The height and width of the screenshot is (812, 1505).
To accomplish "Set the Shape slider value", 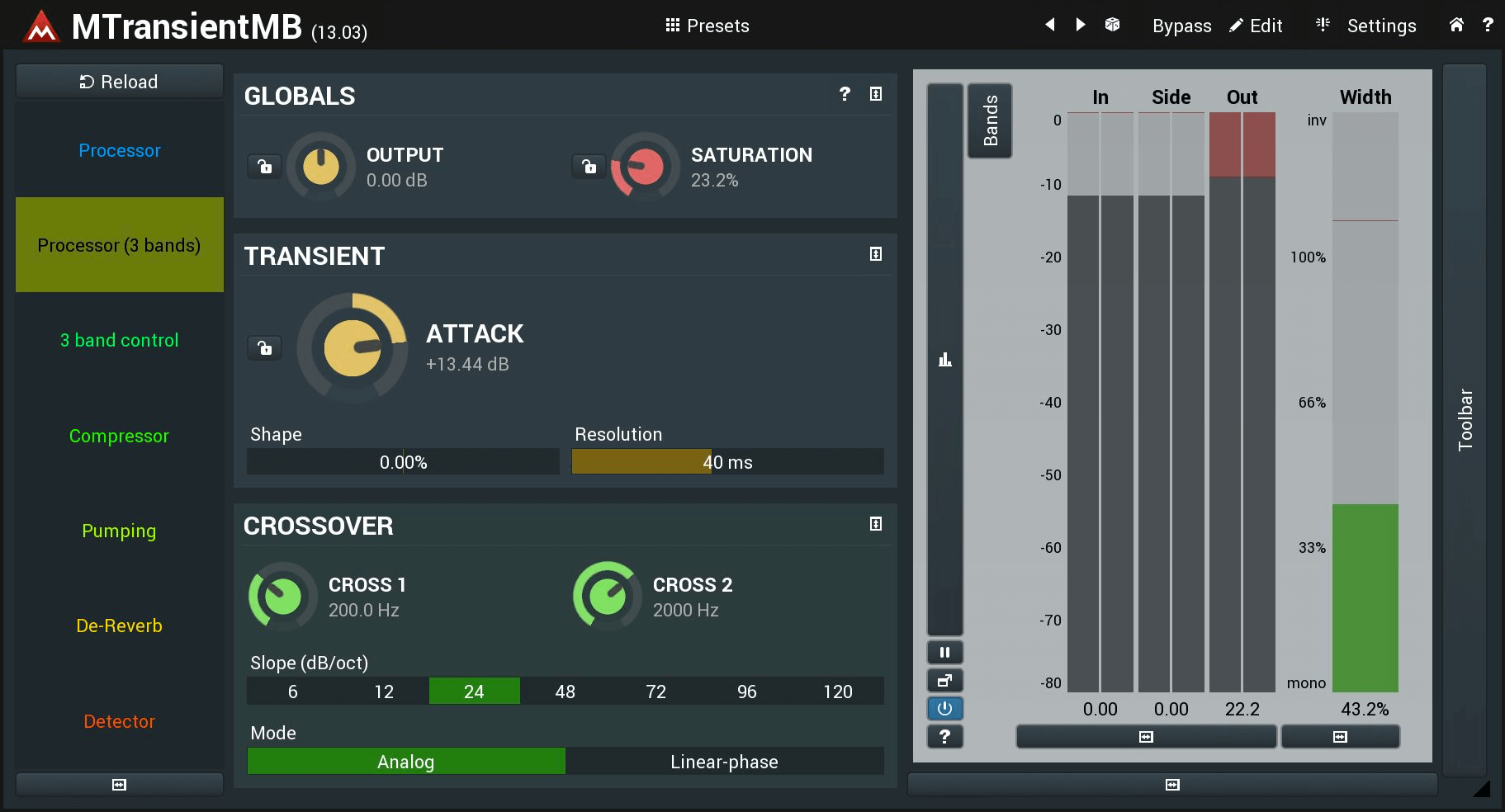I will point(402,461).
